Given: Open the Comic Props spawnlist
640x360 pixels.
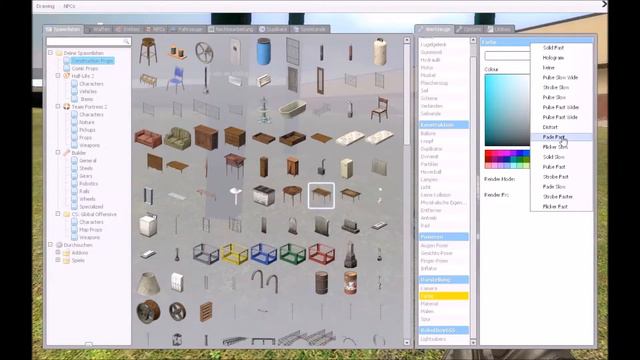Looking at the screenshot, I should (84, 68).
